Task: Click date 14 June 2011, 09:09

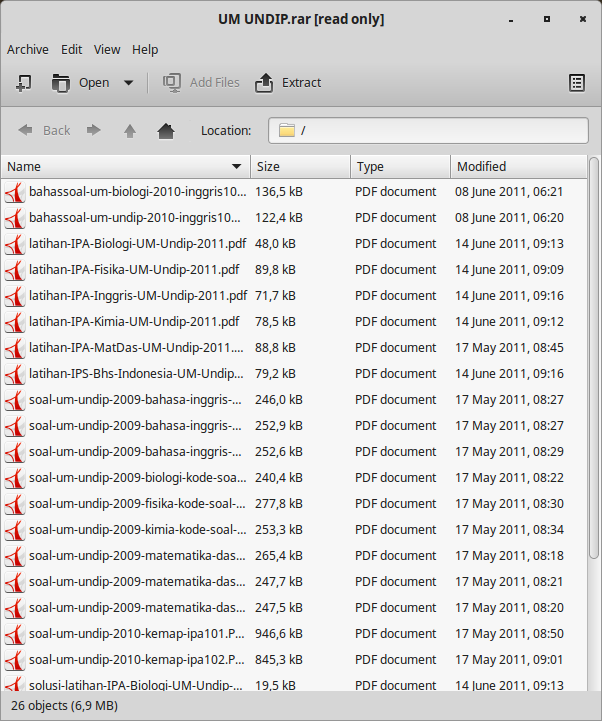Action: pyautogui.click(x=509, y=269)
